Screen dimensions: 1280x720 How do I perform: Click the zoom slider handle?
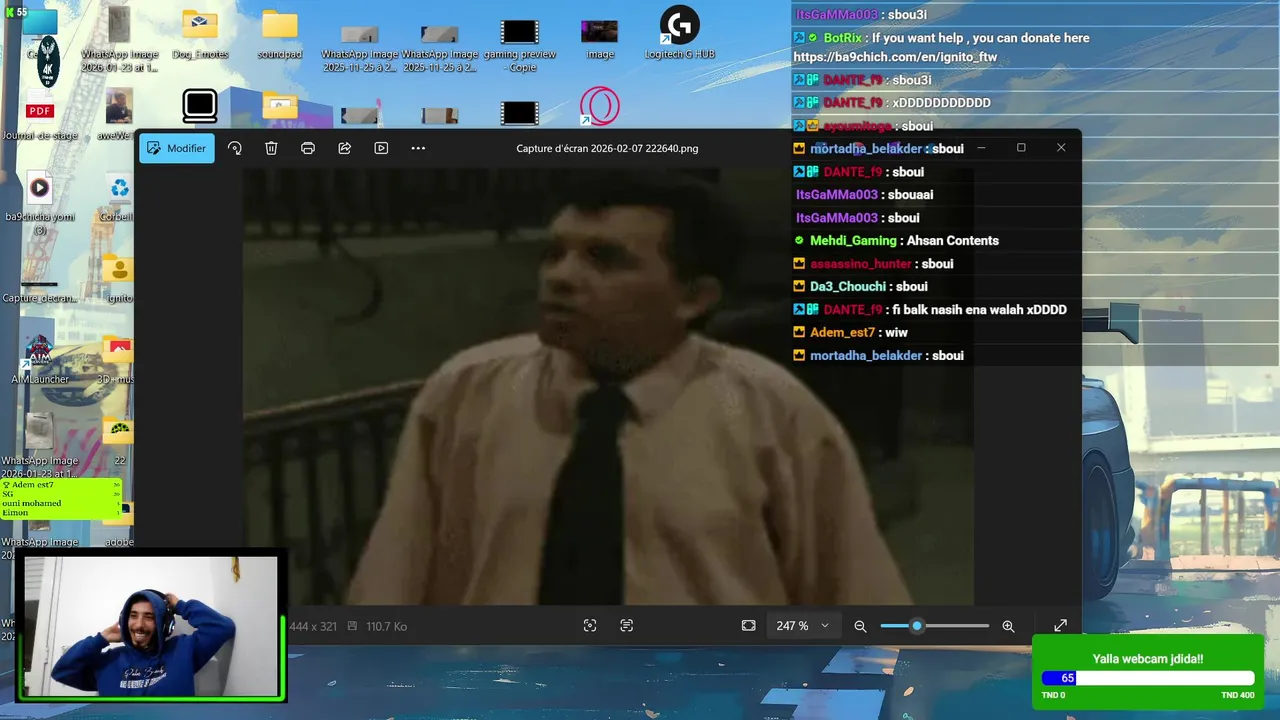coord(916,626)
